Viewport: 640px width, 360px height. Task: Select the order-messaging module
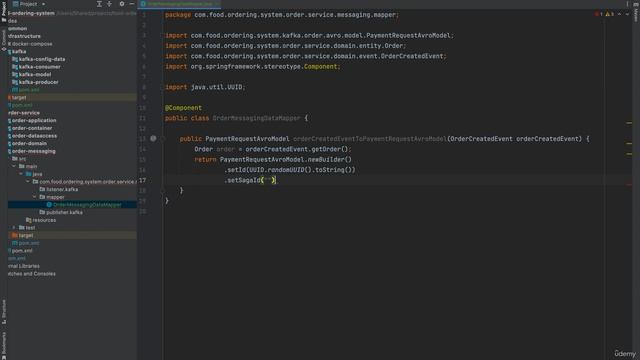click(32, 151)
